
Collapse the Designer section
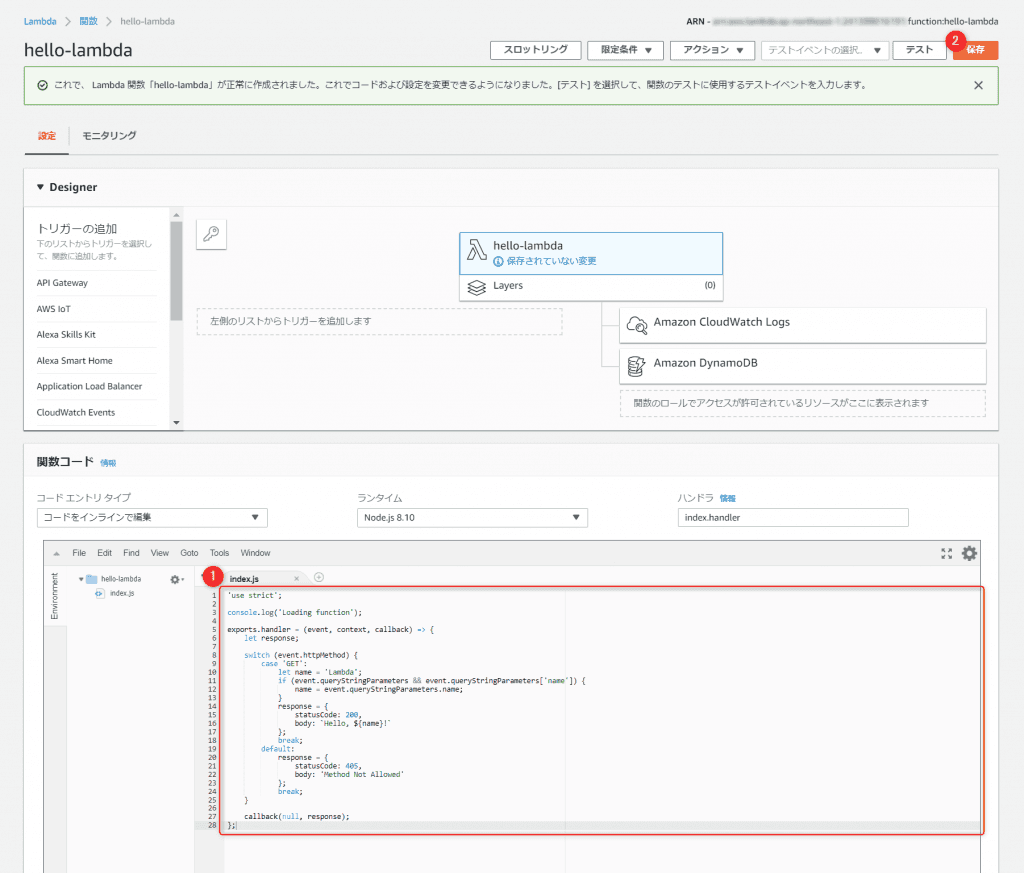click(x=40, y=187)
